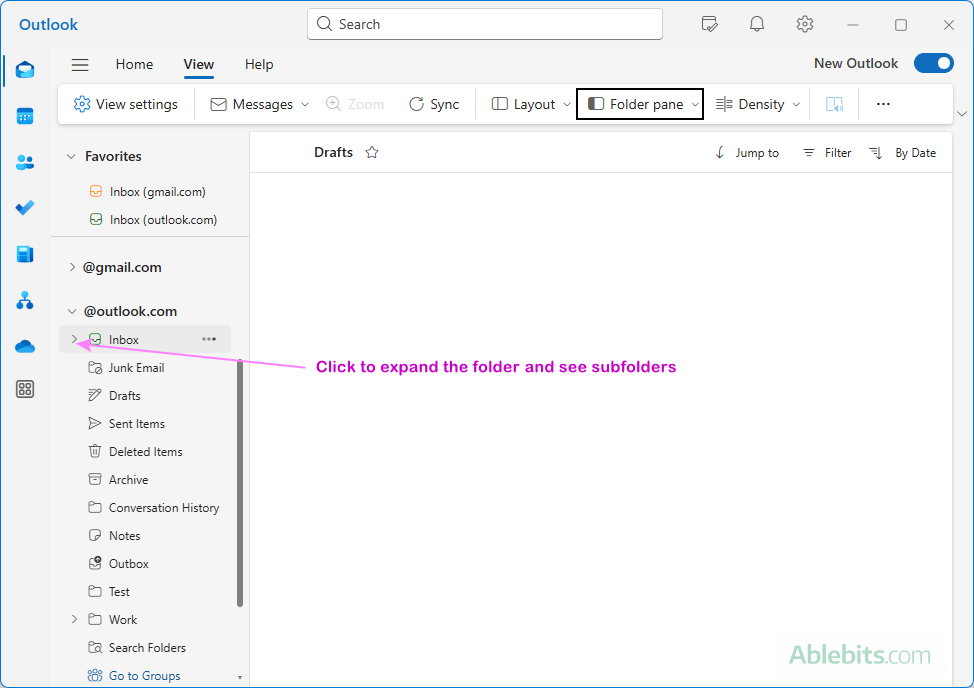
Task: Expand the @gmail.com account
Action: (x=72, y=268)
